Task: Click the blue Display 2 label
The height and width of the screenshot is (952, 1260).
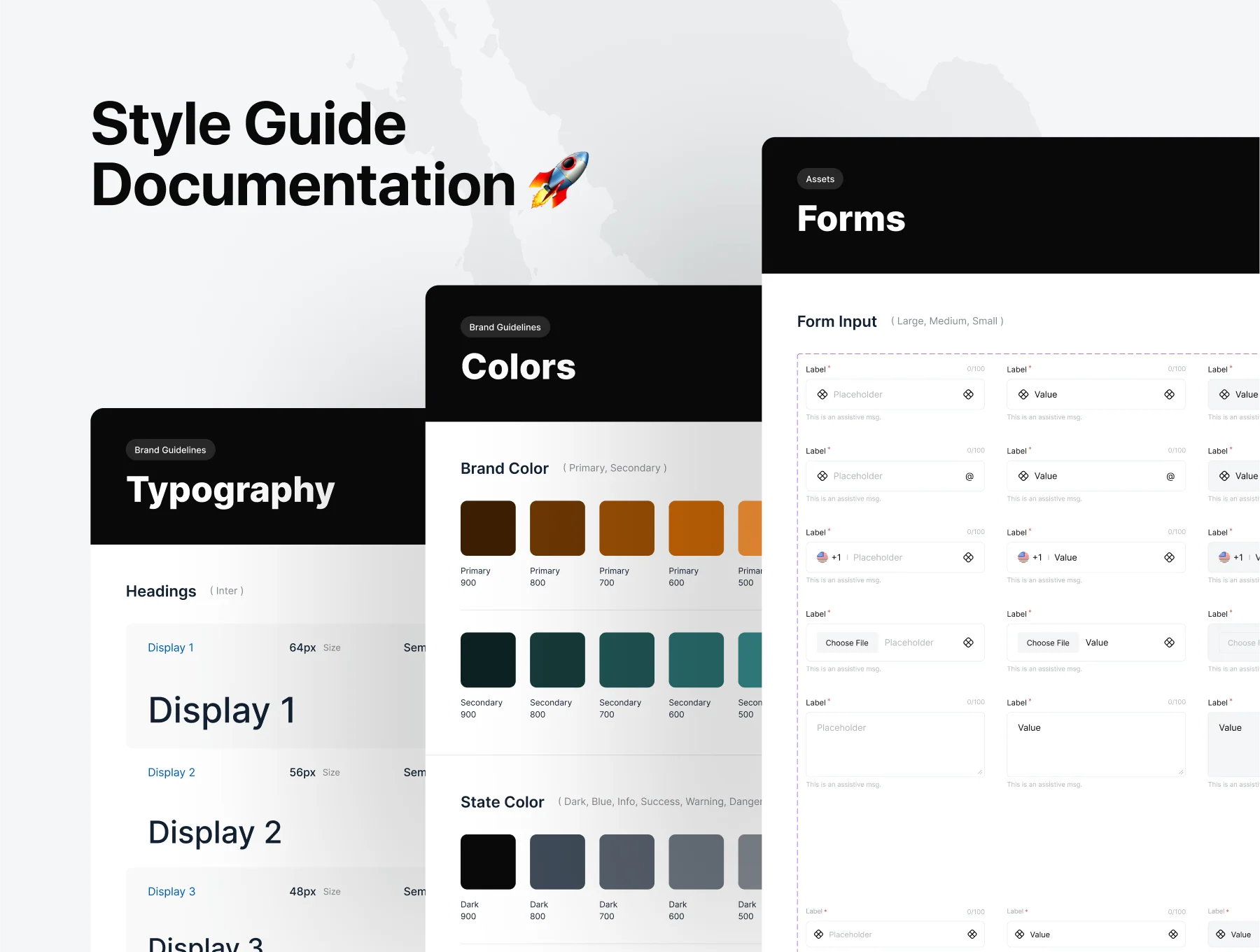Action: pyautogui.click(x=171, y=772)
